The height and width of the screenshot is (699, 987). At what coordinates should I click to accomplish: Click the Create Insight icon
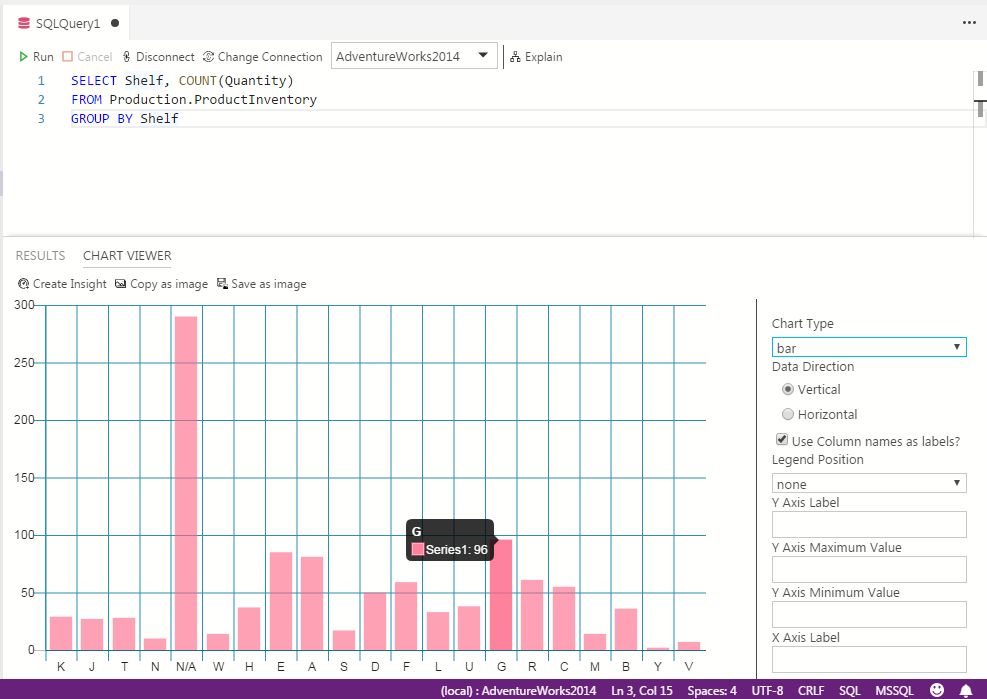point(23,284)
